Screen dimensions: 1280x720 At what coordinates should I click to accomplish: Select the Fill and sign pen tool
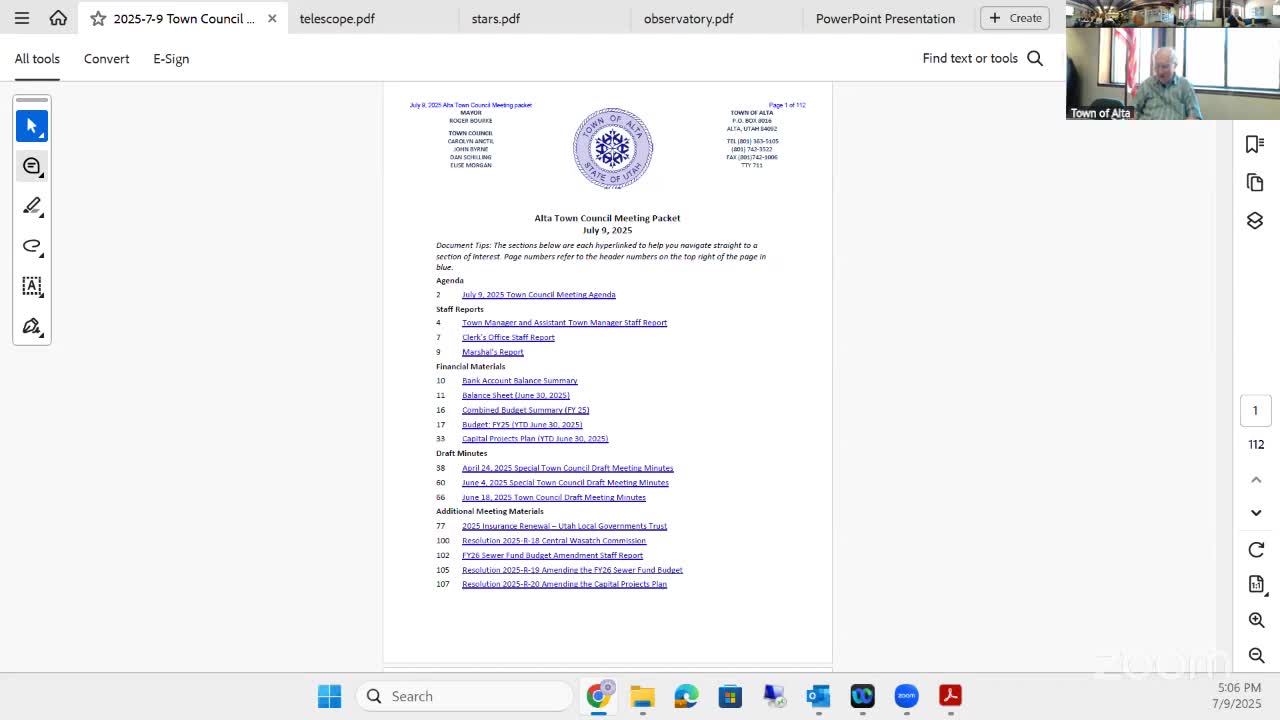(32, 326)
